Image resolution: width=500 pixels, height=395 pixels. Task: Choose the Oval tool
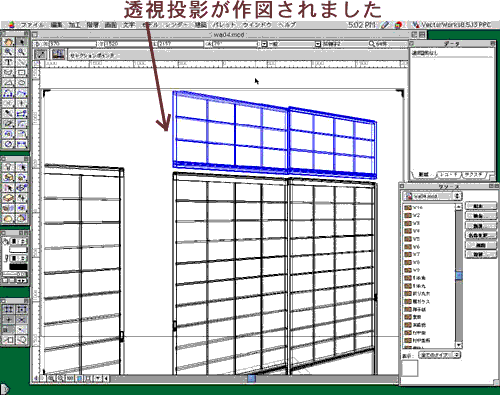point(22,83)
